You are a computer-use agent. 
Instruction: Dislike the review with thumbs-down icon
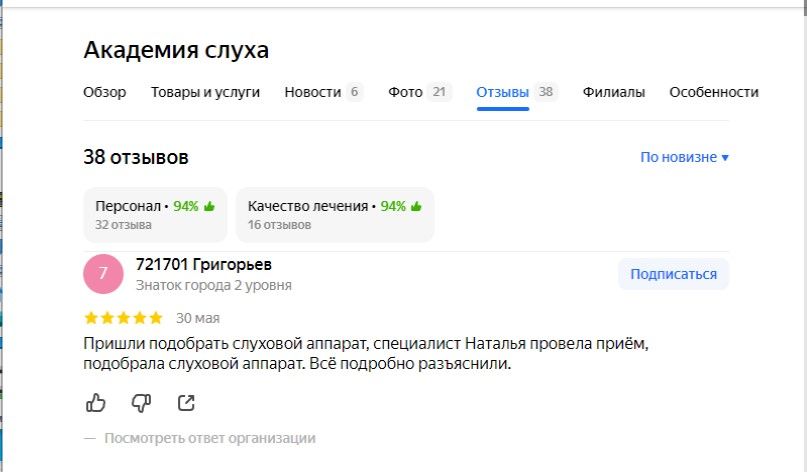pyautogui.click(x=141, y=403)
